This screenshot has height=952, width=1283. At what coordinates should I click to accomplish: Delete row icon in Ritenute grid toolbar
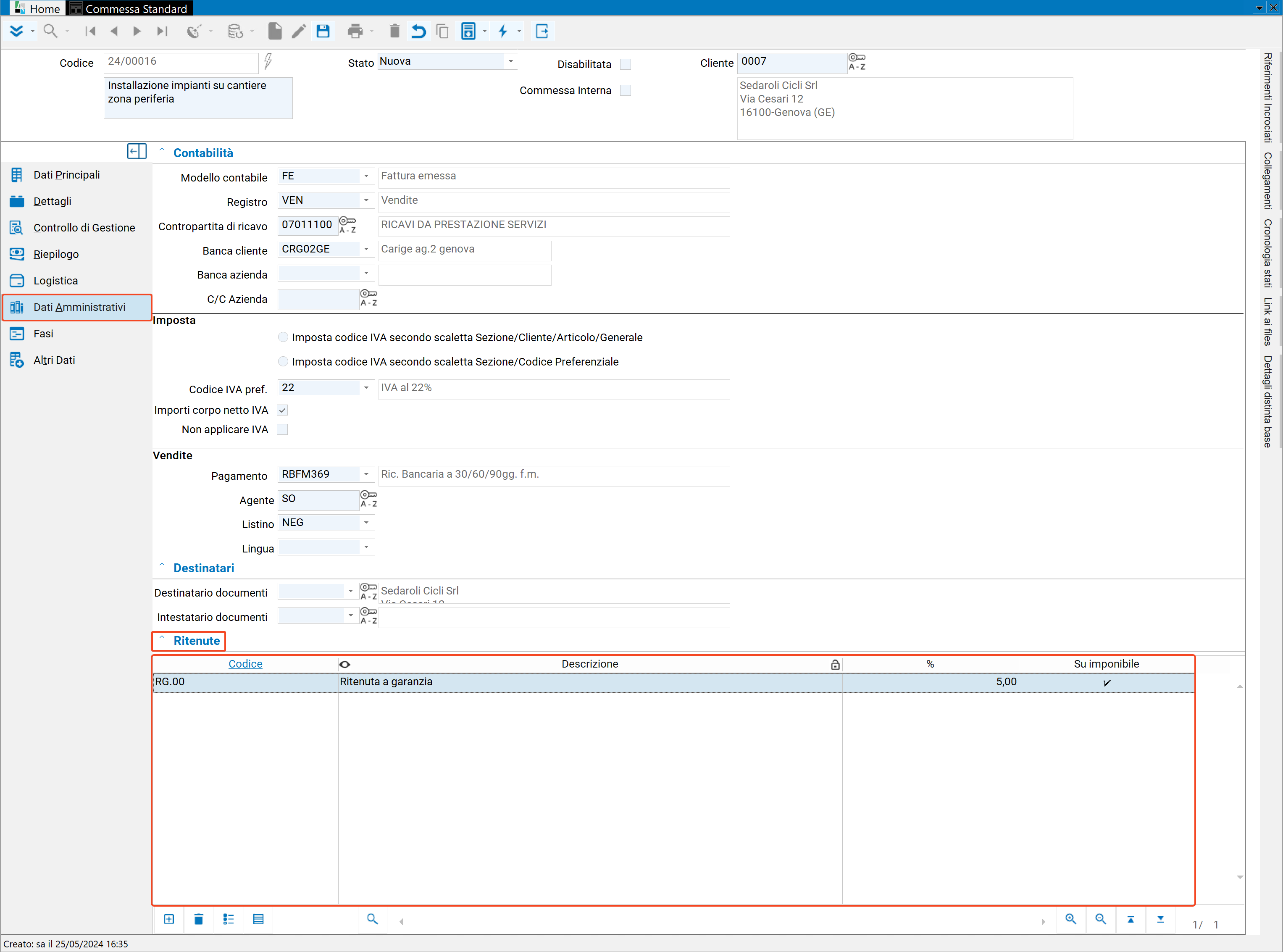pos(199,920)
